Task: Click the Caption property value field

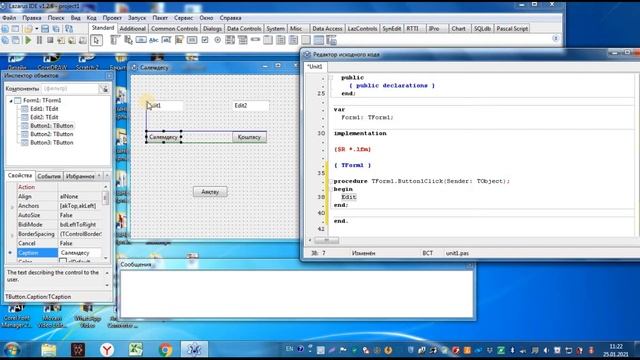Action: pyautogui.click(x=80, y=253)
